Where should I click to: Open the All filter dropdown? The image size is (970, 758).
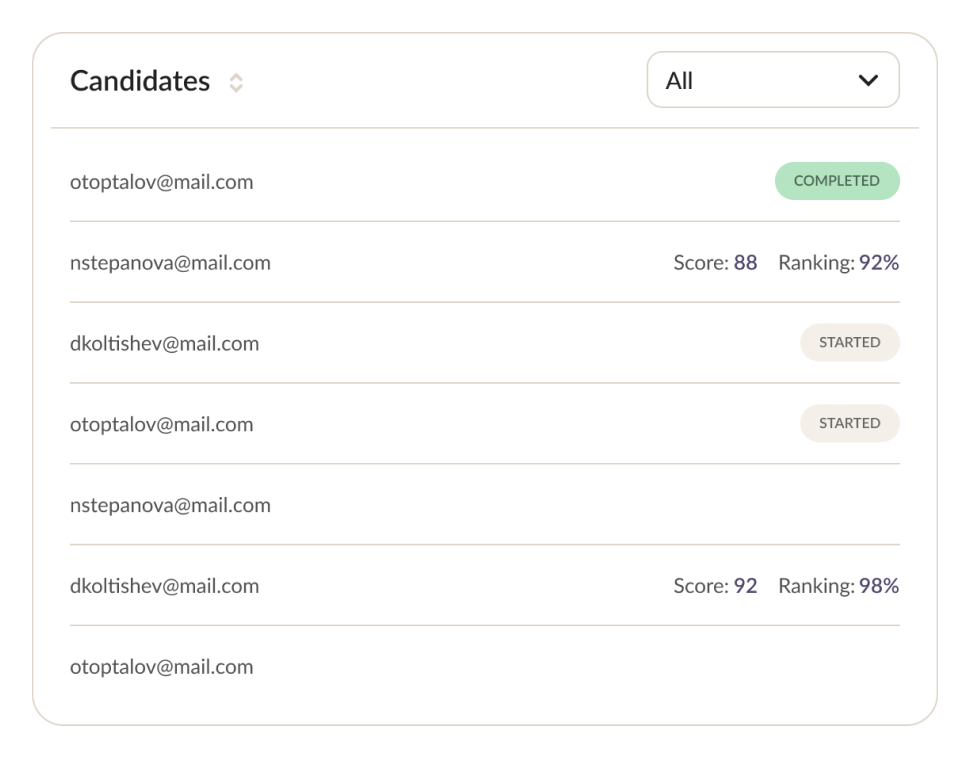[772, 80]
